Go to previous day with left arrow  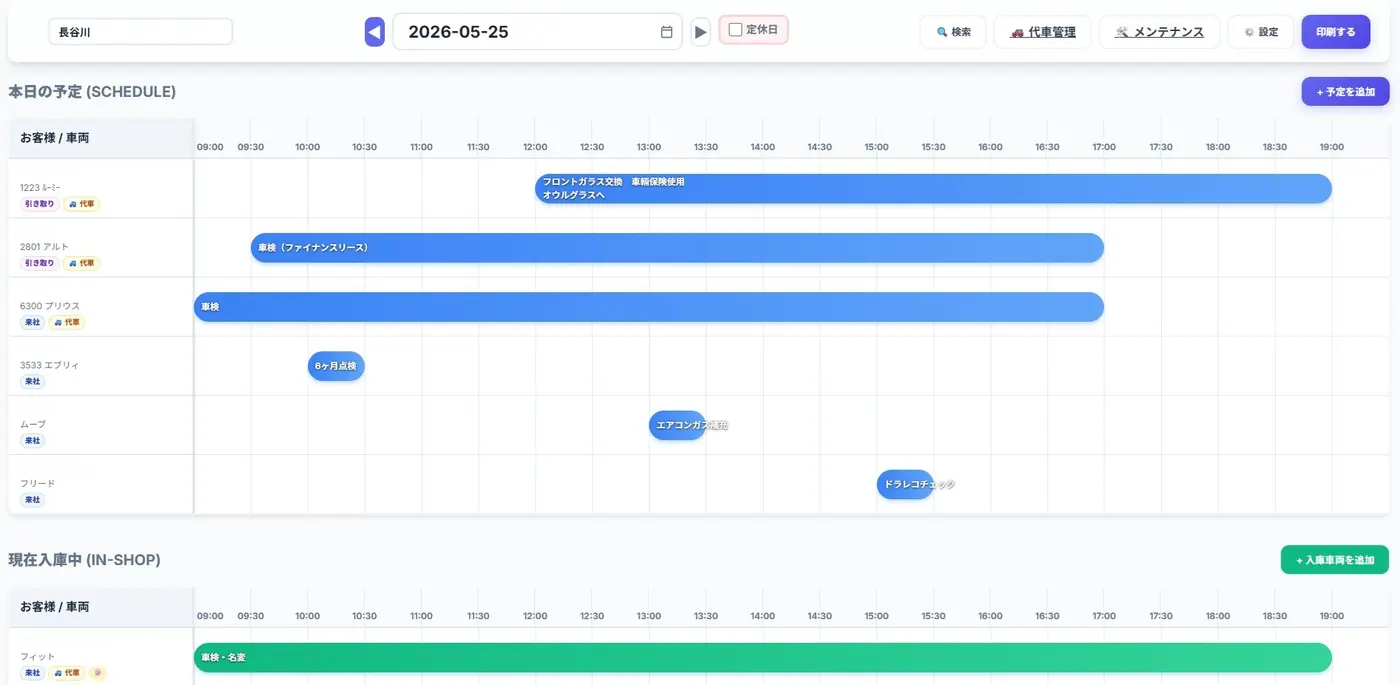point(375,32)
